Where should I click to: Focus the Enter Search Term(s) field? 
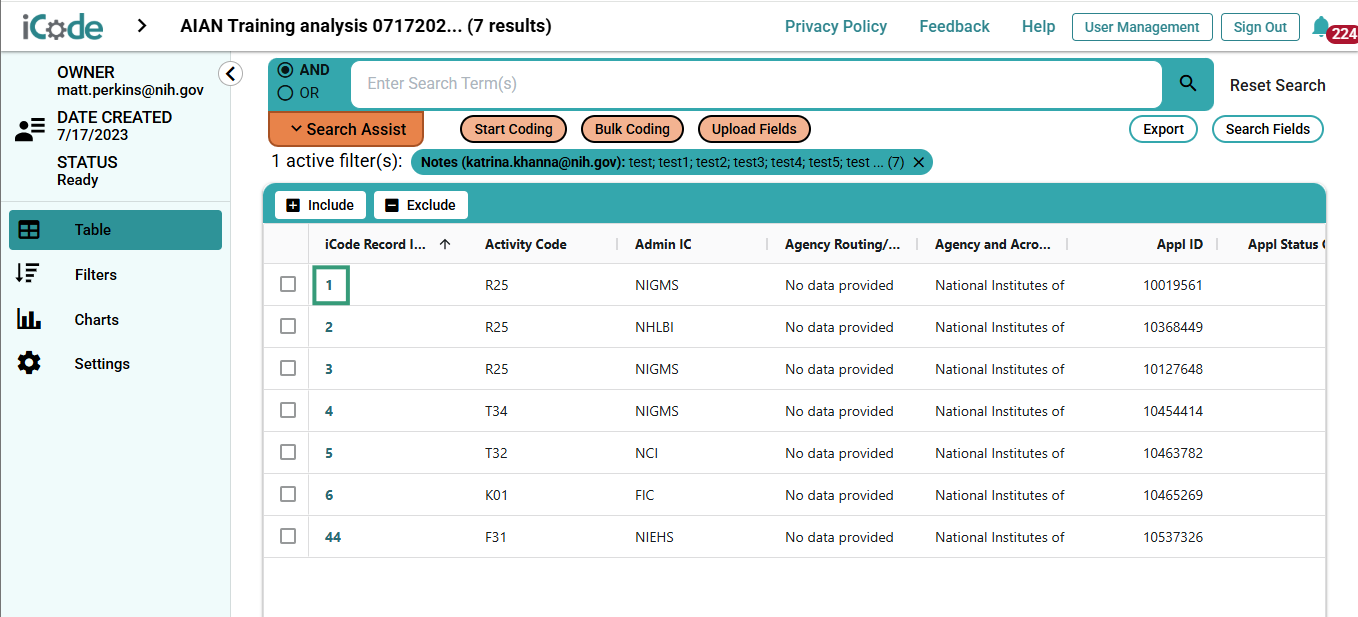pos(756,84)
